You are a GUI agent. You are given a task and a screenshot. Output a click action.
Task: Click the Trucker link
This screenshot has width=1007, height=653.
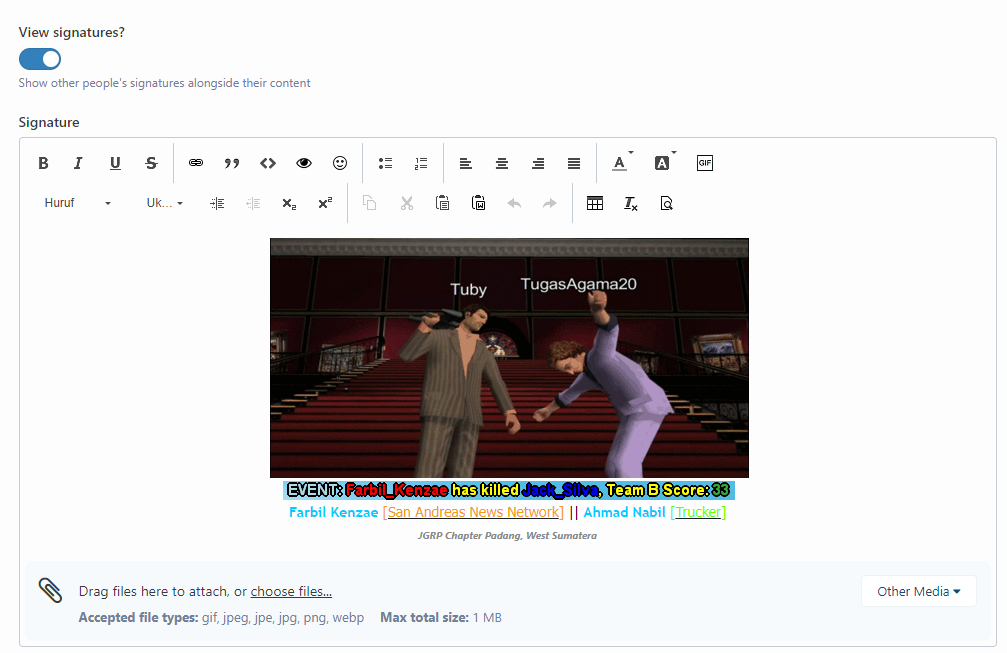698,512
